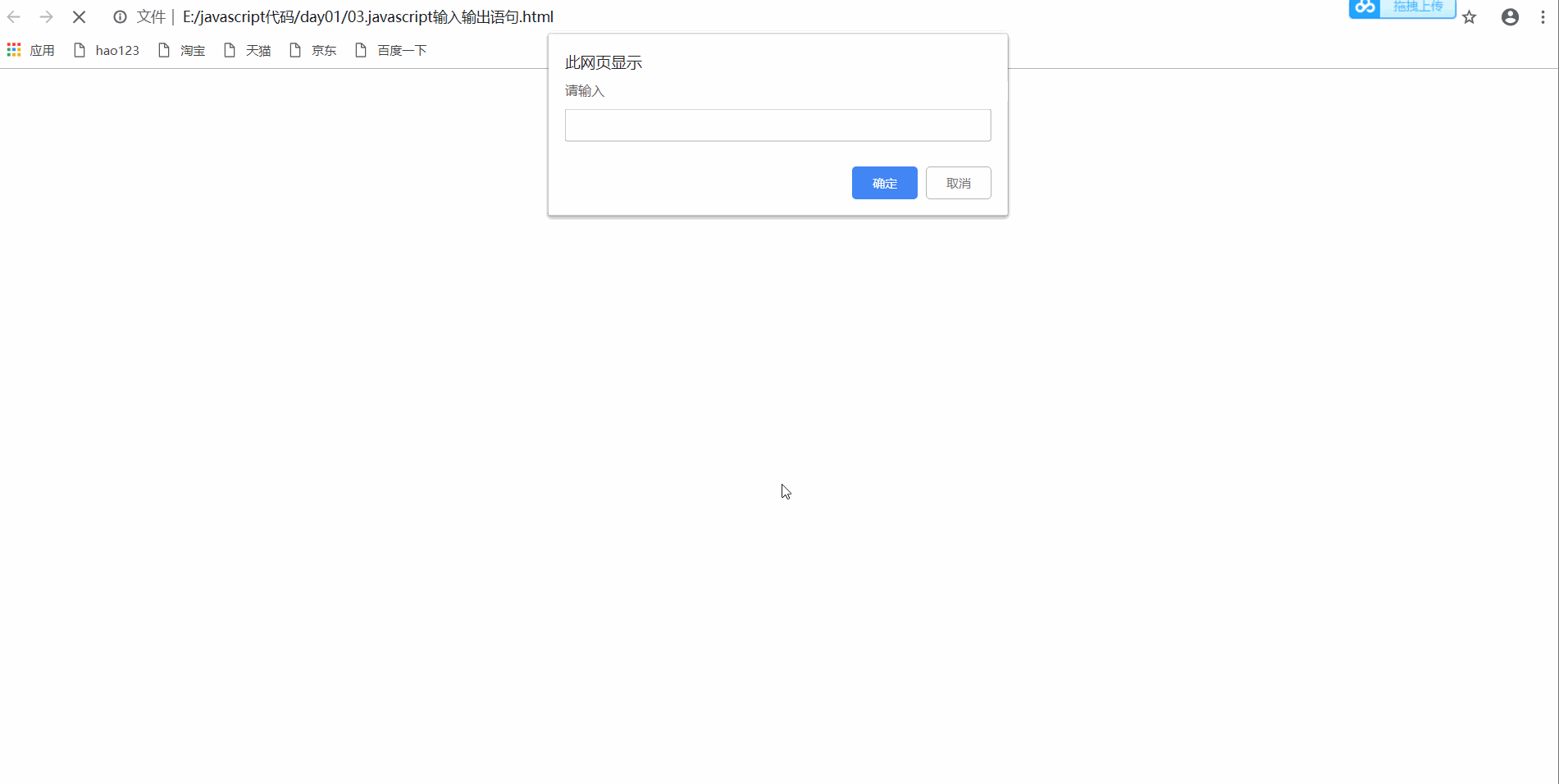Open the 天猫 bookmark

click(x=248, y=50)
